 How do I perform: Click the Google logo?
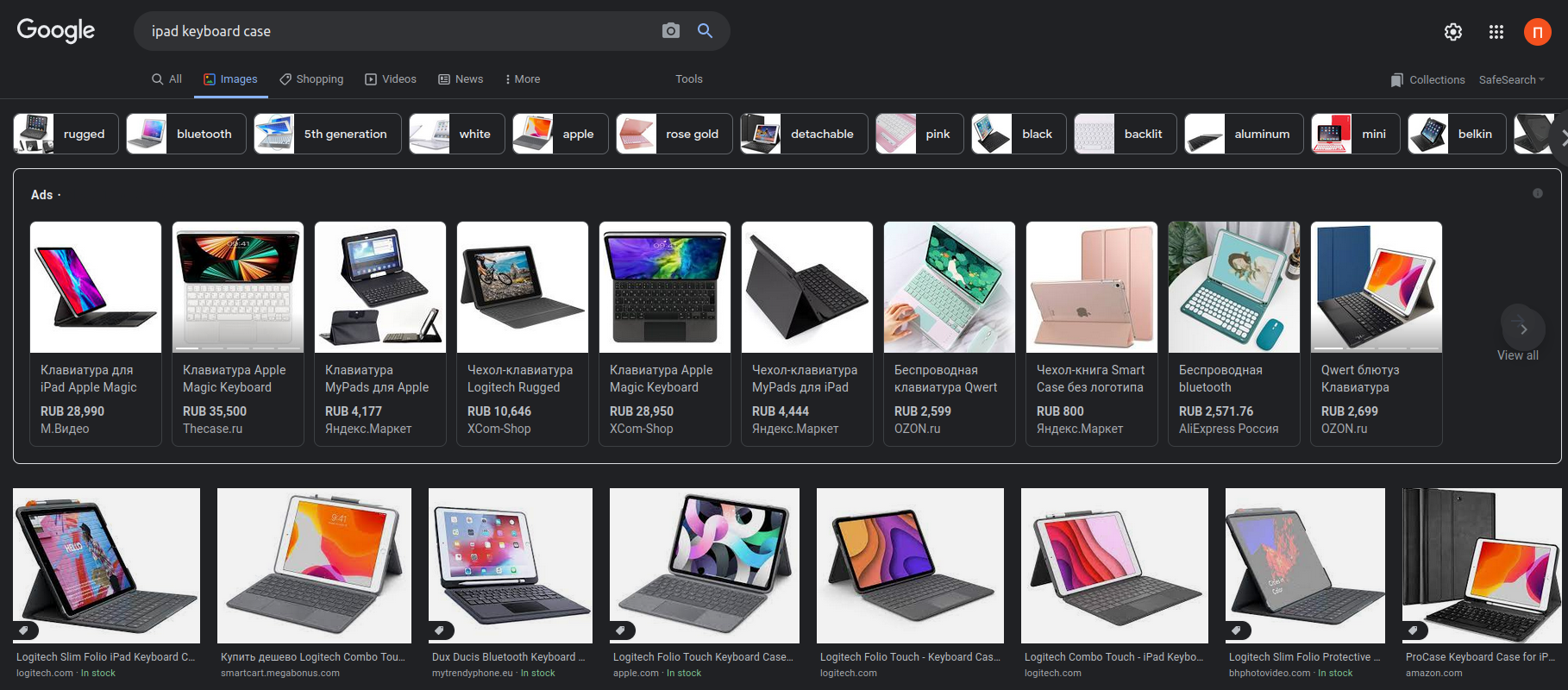tap(56, 30)
